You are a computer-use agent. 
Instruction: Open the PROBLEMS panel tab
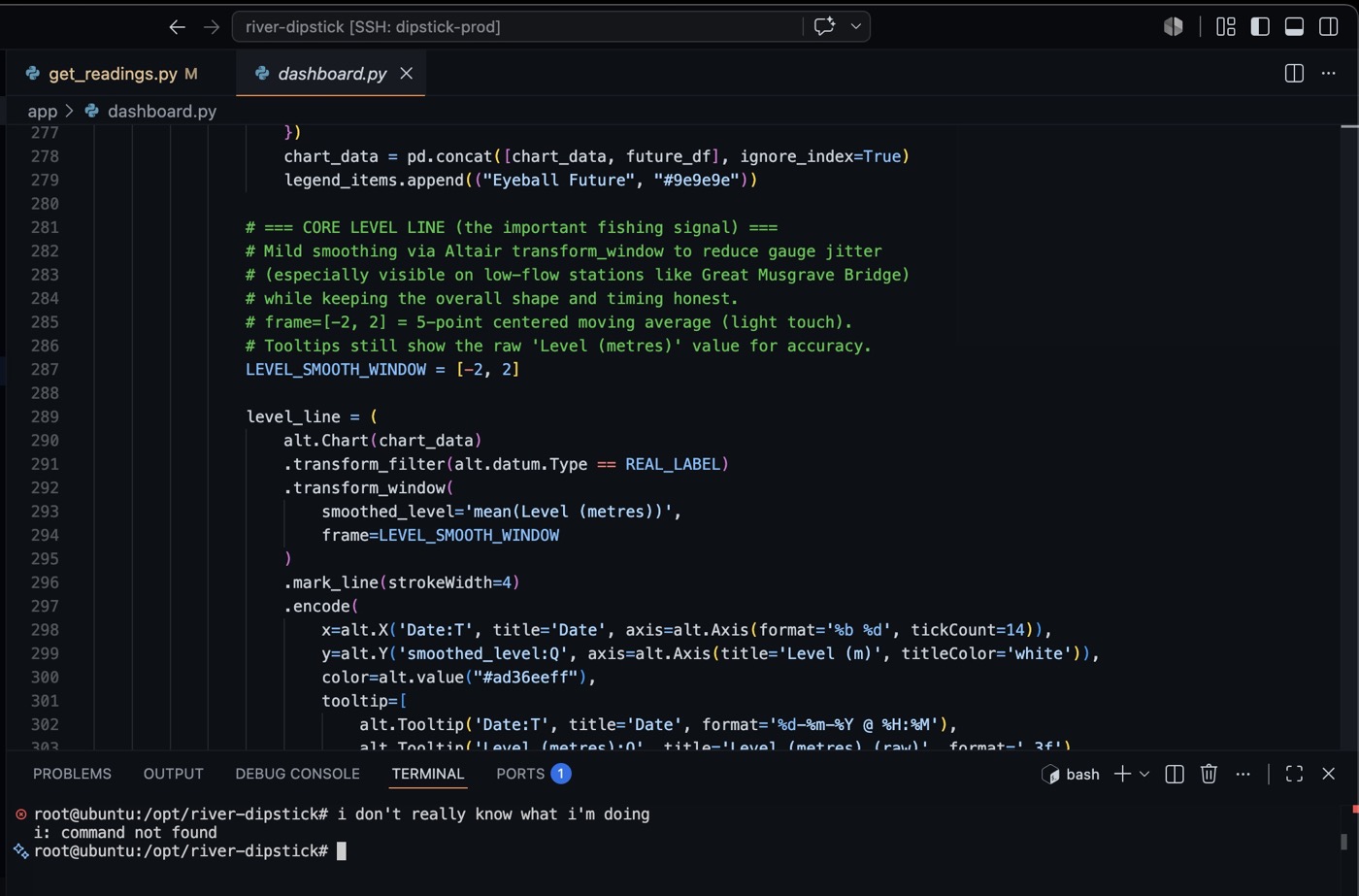coord(72,774)
